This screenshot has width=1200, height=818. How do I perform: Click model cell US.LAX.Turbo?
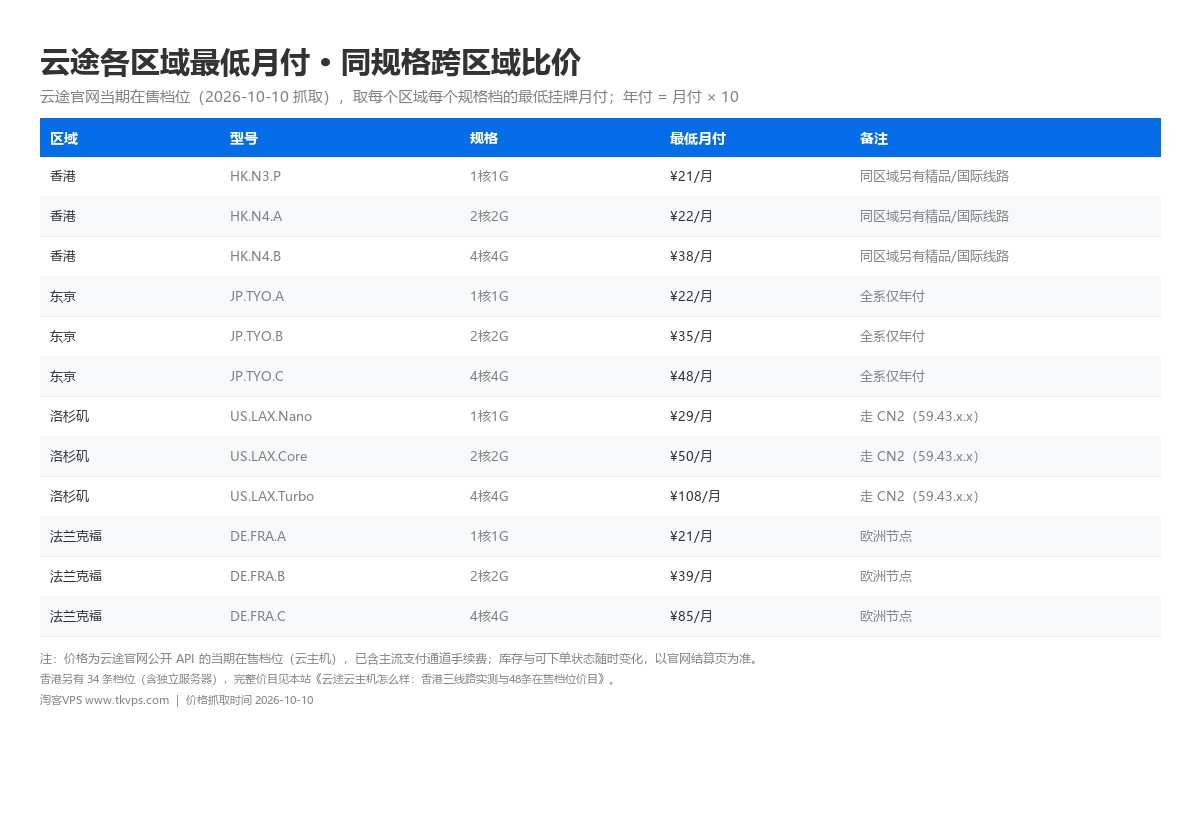click(x=272, y=496)
